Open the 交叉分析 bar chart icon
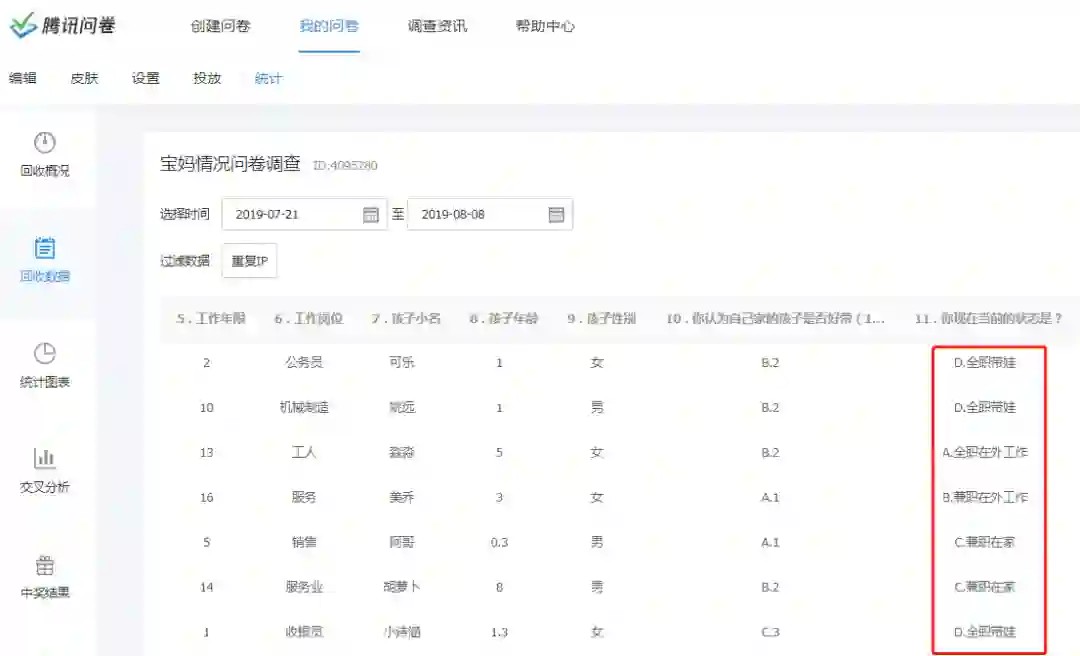Viewport: 1080px width, 656px height. coord(45,459)
